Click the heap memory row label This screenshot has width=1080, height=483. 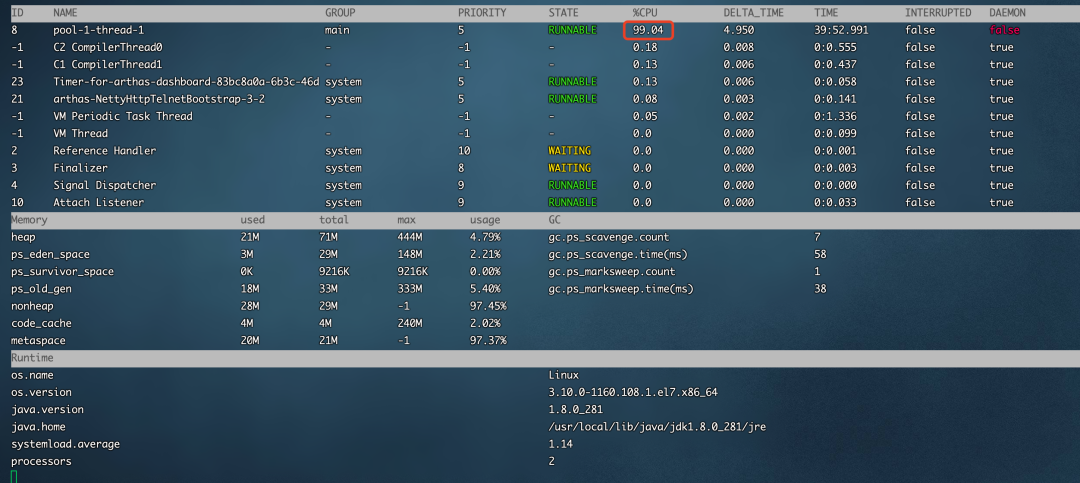[23, 237]
